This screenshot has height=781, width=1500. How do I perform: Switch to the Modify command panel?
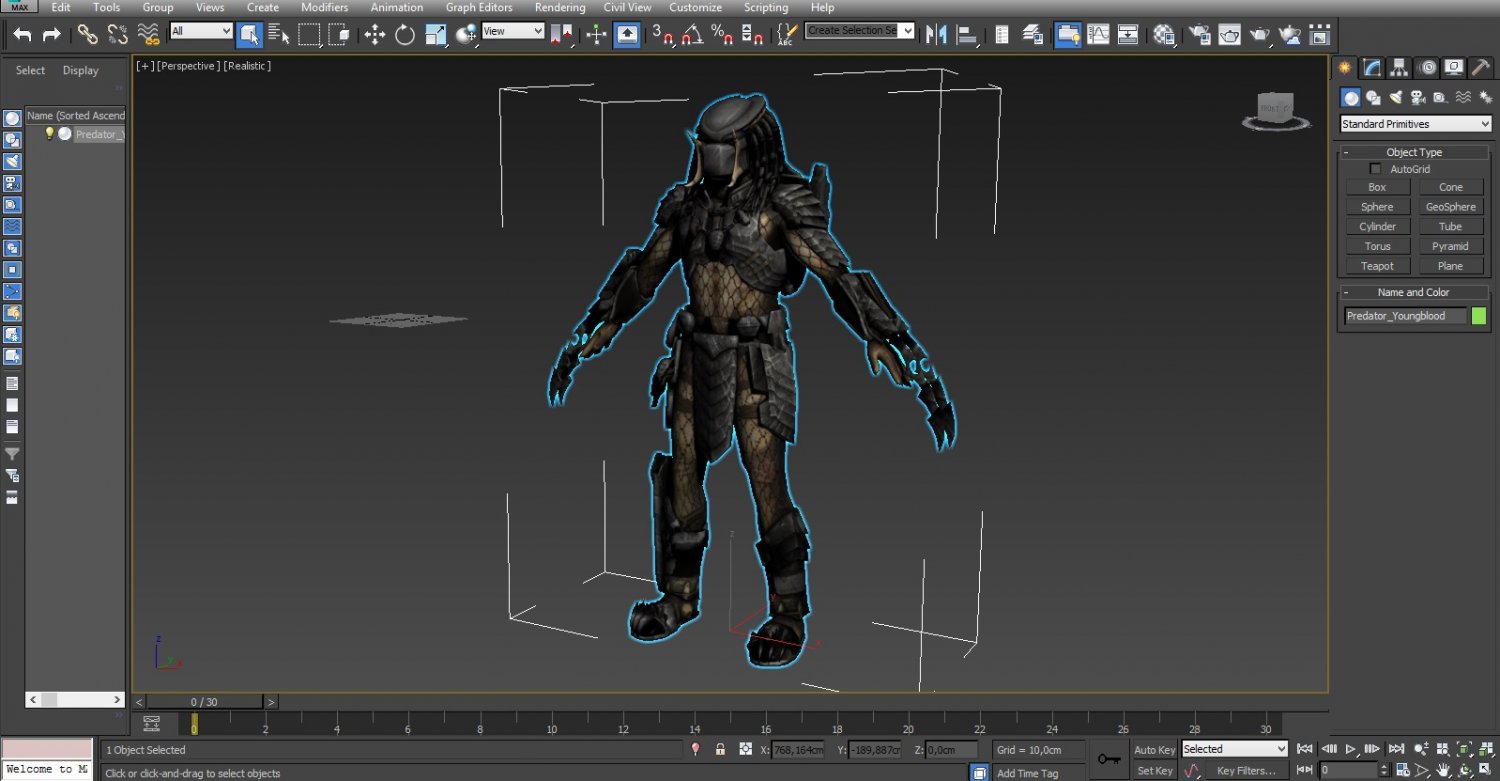pyautogui.click(x=1370, y=67)
